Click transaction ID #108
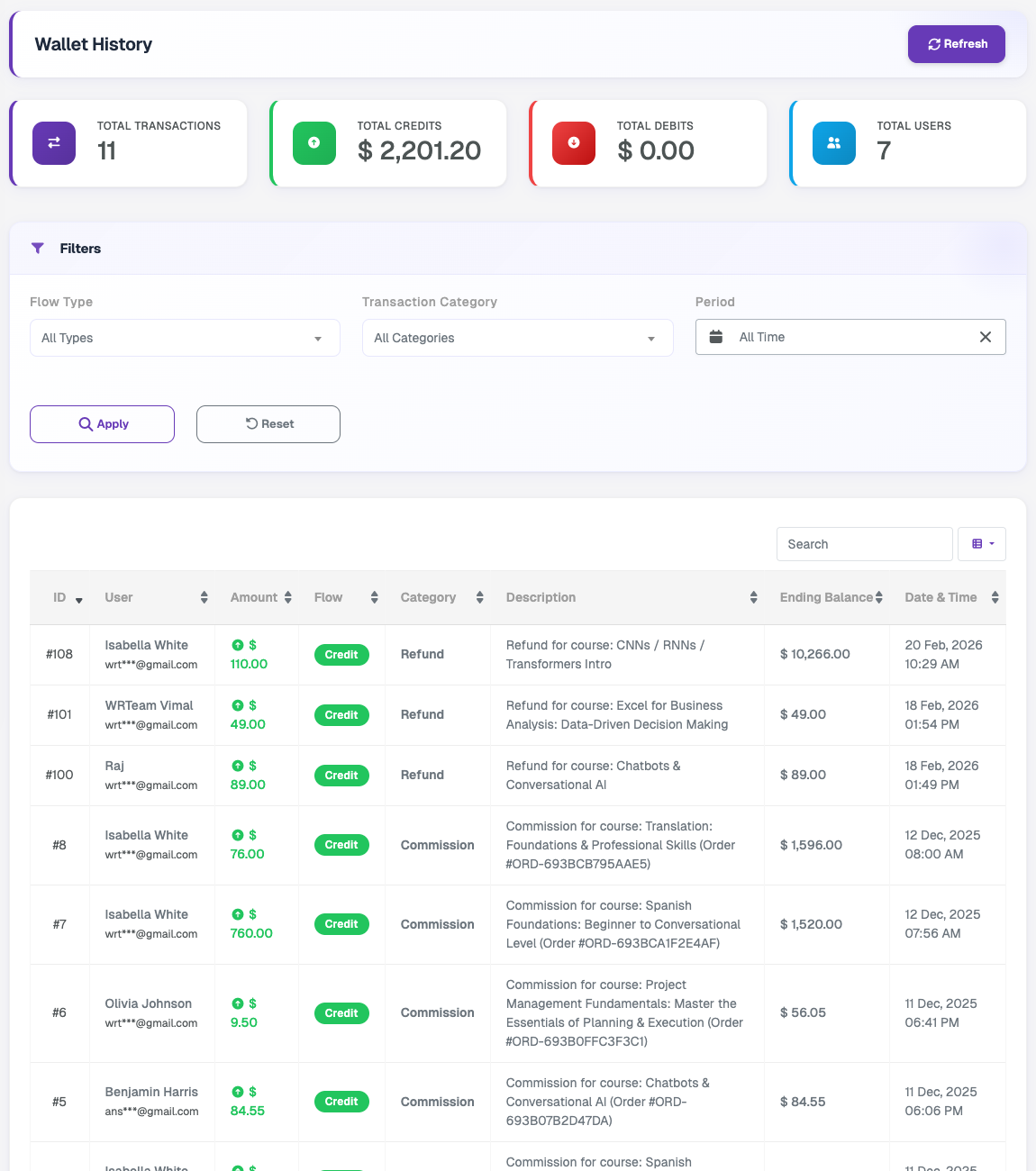Screen dimensions: 1036x1171 [x=59, y=654]
